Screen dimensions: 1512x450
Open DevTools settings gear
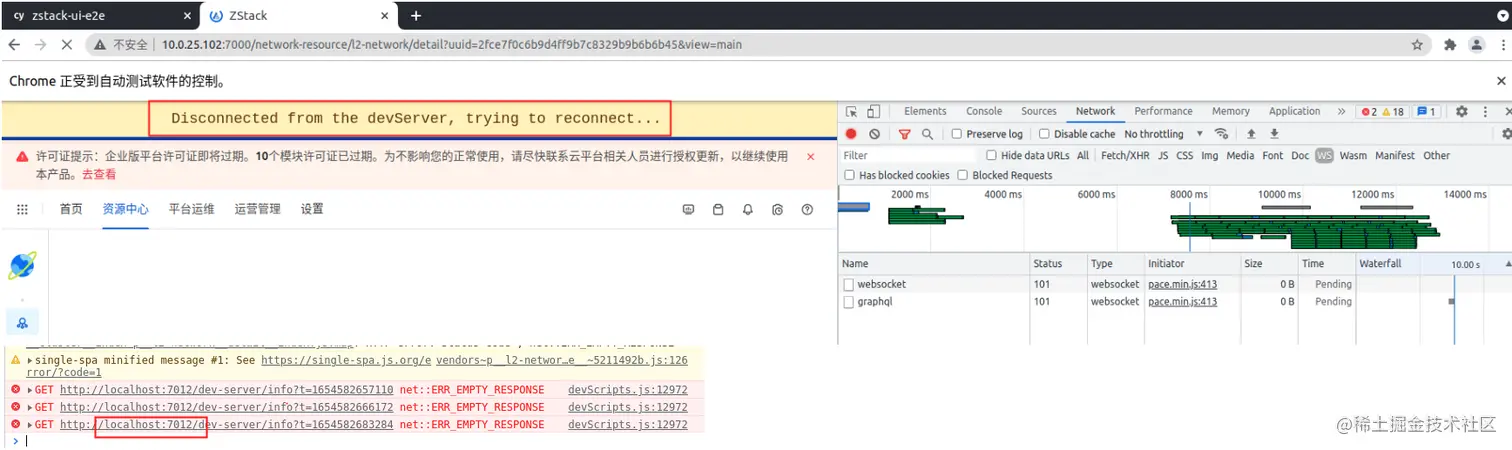(1461, 112)
